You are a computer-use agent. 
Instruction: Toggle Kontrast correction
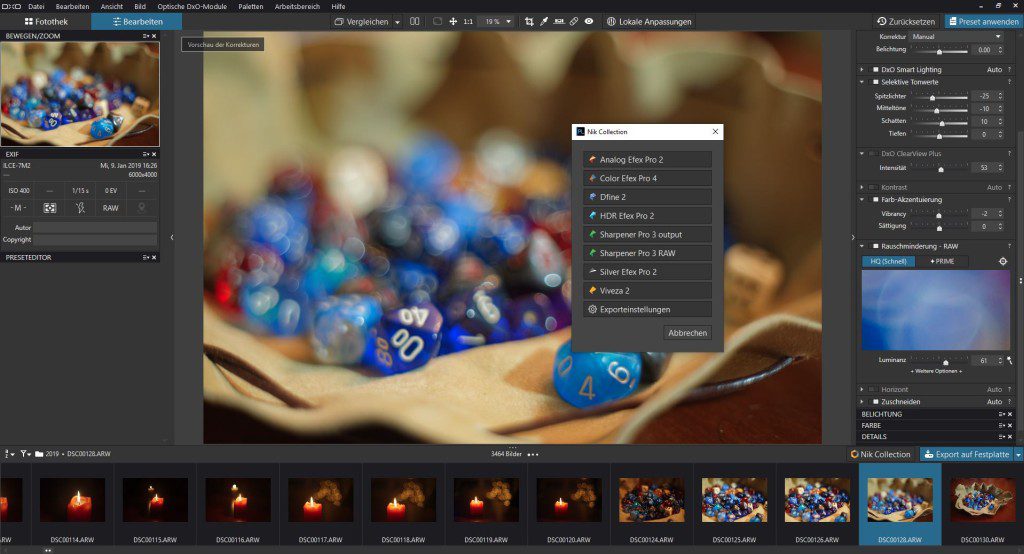point(876,187)
